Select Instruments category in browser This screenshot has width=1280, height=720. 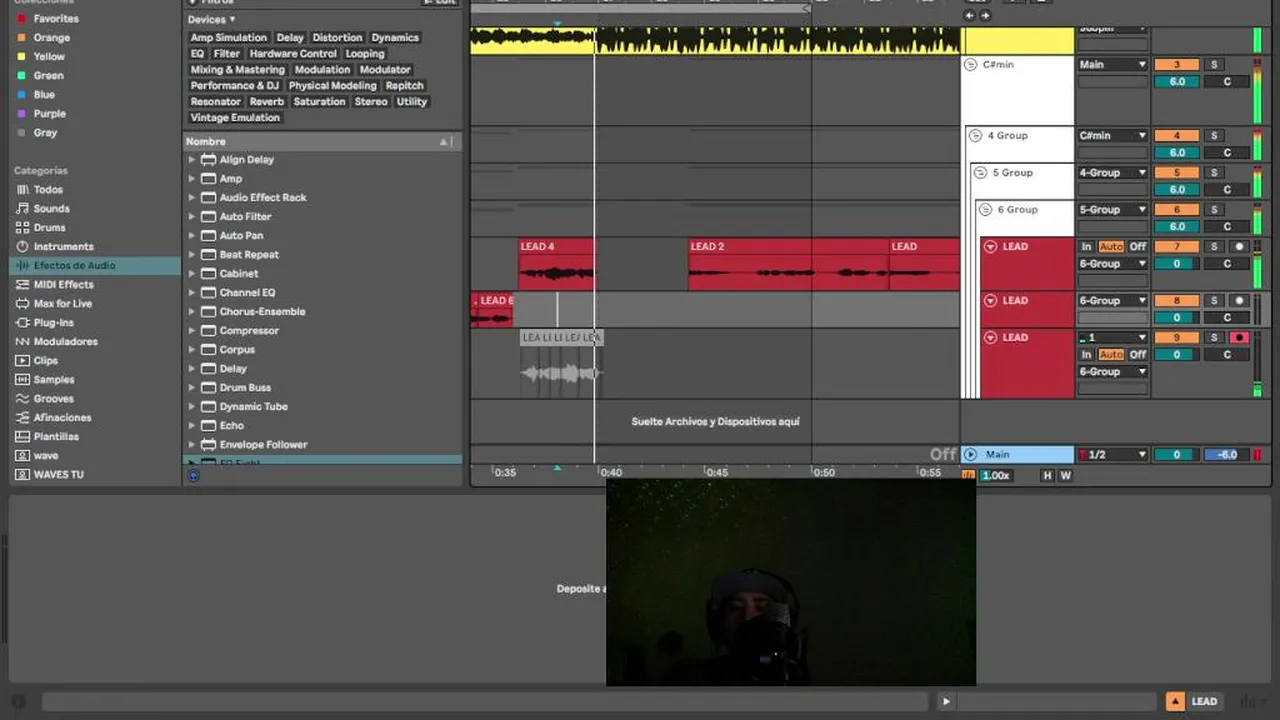point(63,247)
